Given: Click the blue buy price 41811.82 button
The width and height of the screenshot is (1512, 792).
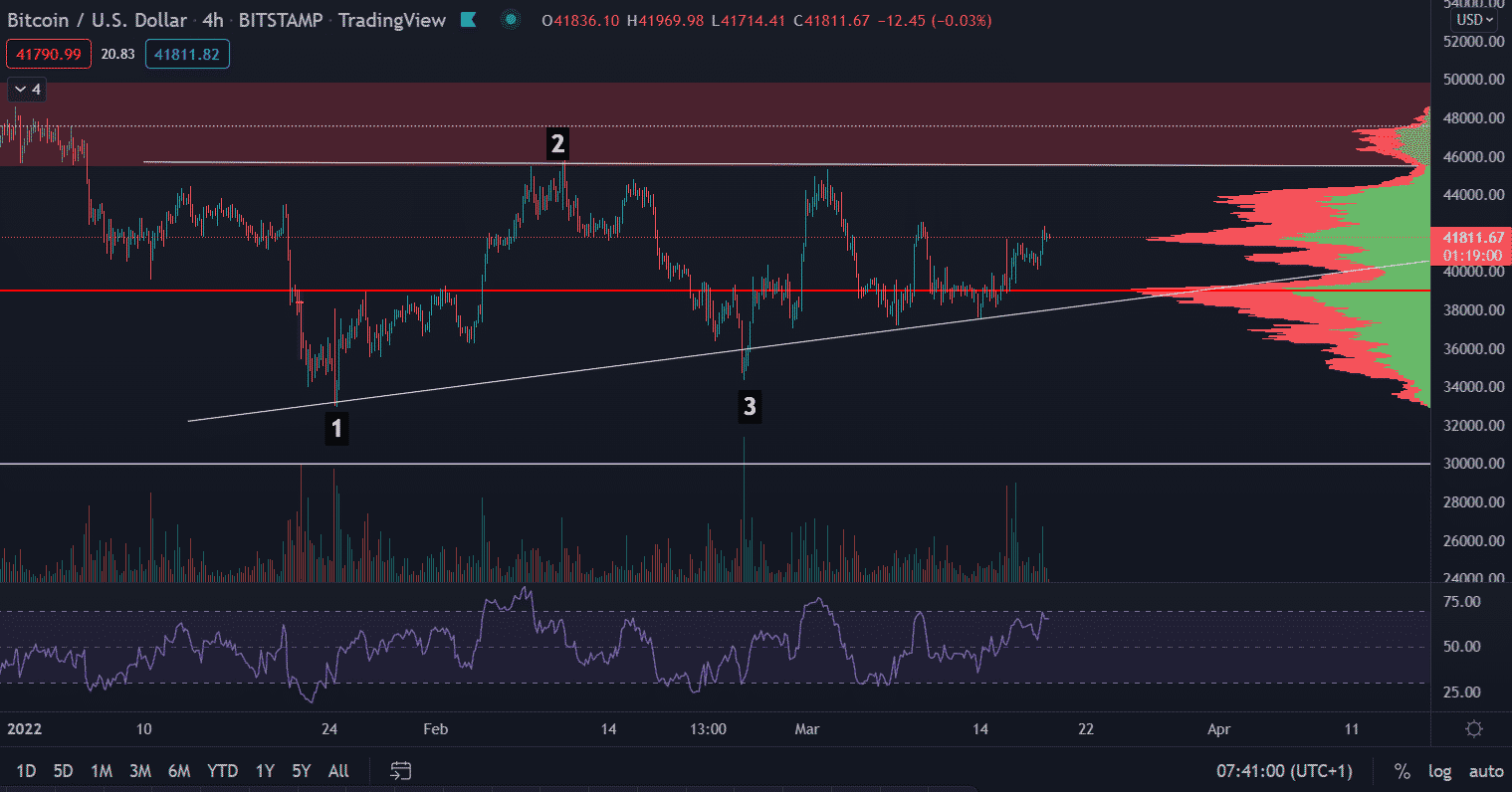Looking at the screenshot, I should click(187, 54).
